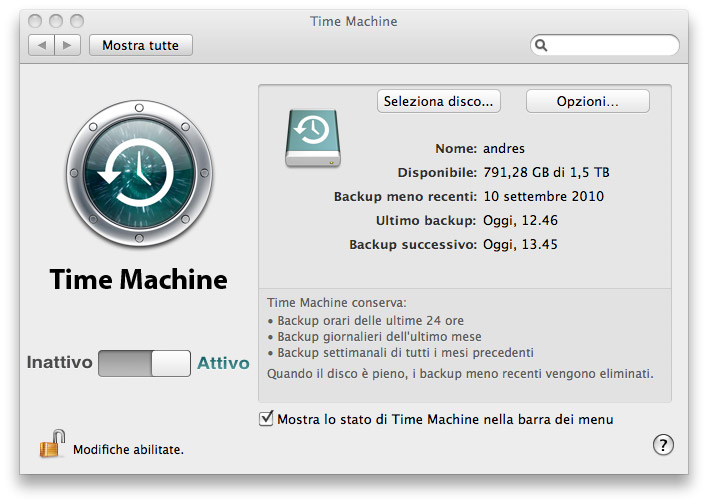This screenshot has width=708, height=504.
Task: Uncheck Mostra lo stato di Time Machine
Action: pyautogui.click(x=266, y=419)
